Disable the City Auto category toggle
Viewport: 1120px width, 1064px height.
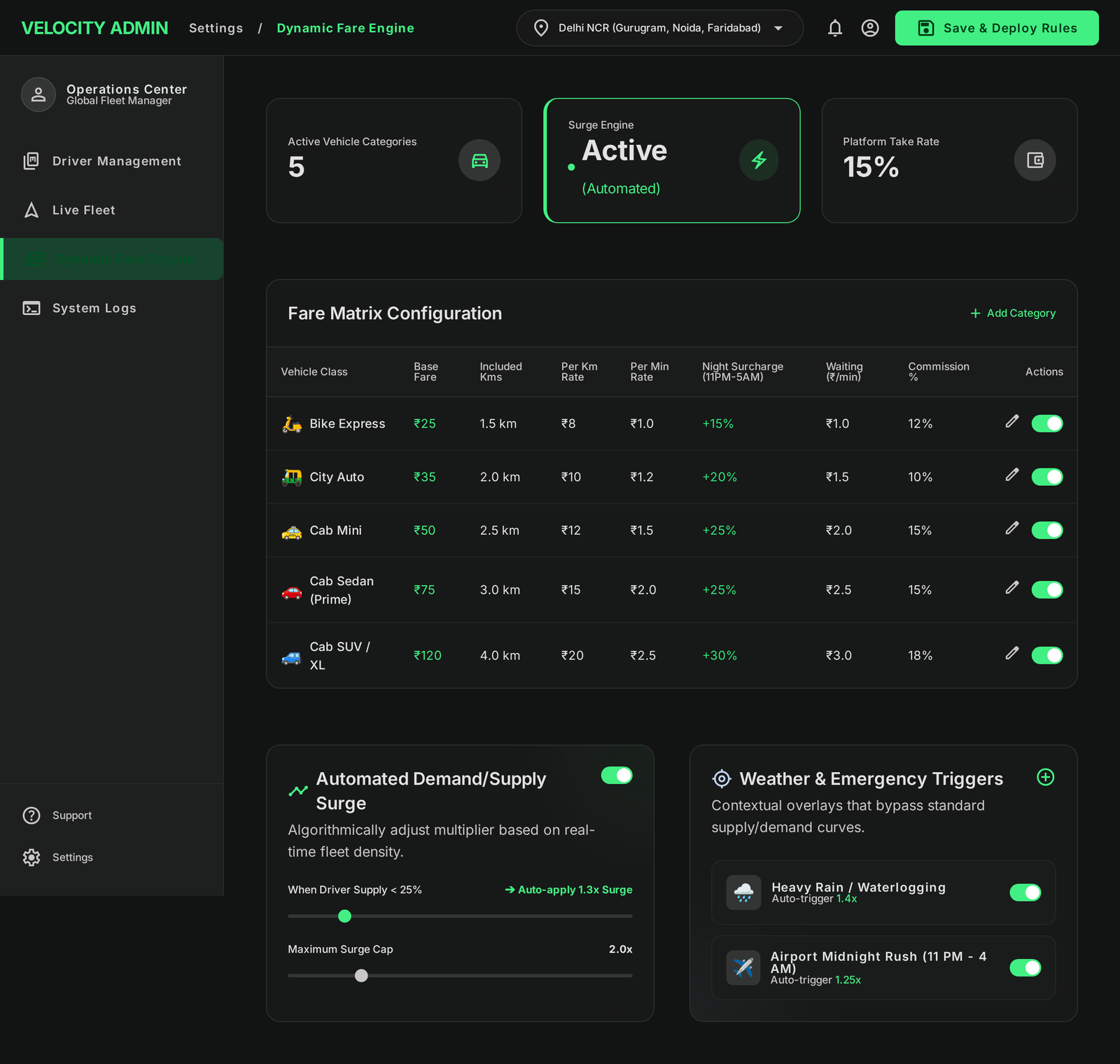1047,477
